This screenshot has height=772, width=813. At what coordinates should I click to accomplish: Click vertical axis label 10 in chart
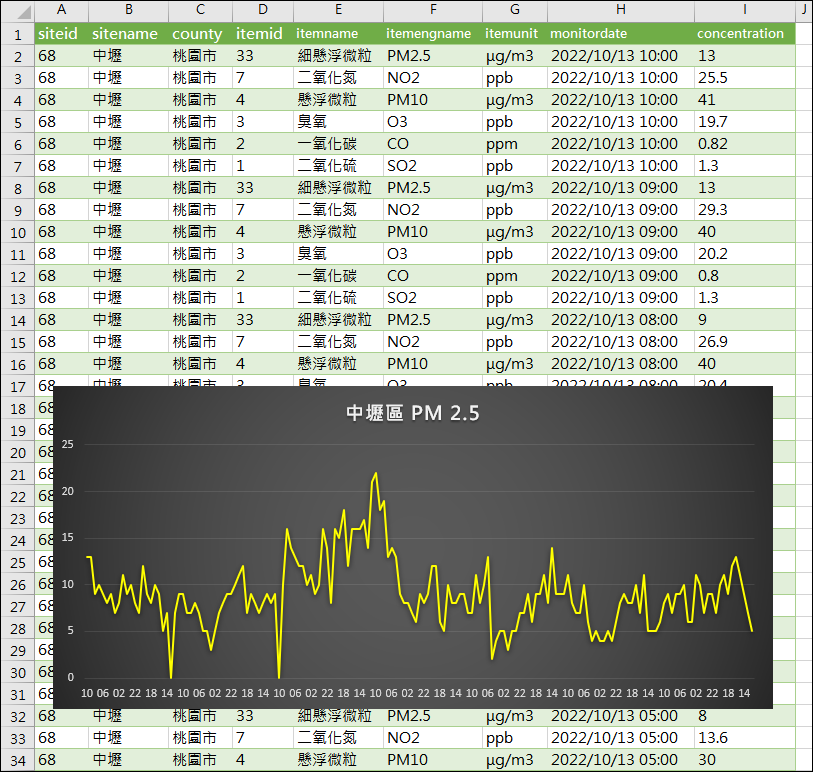click(x=67, y=584)
